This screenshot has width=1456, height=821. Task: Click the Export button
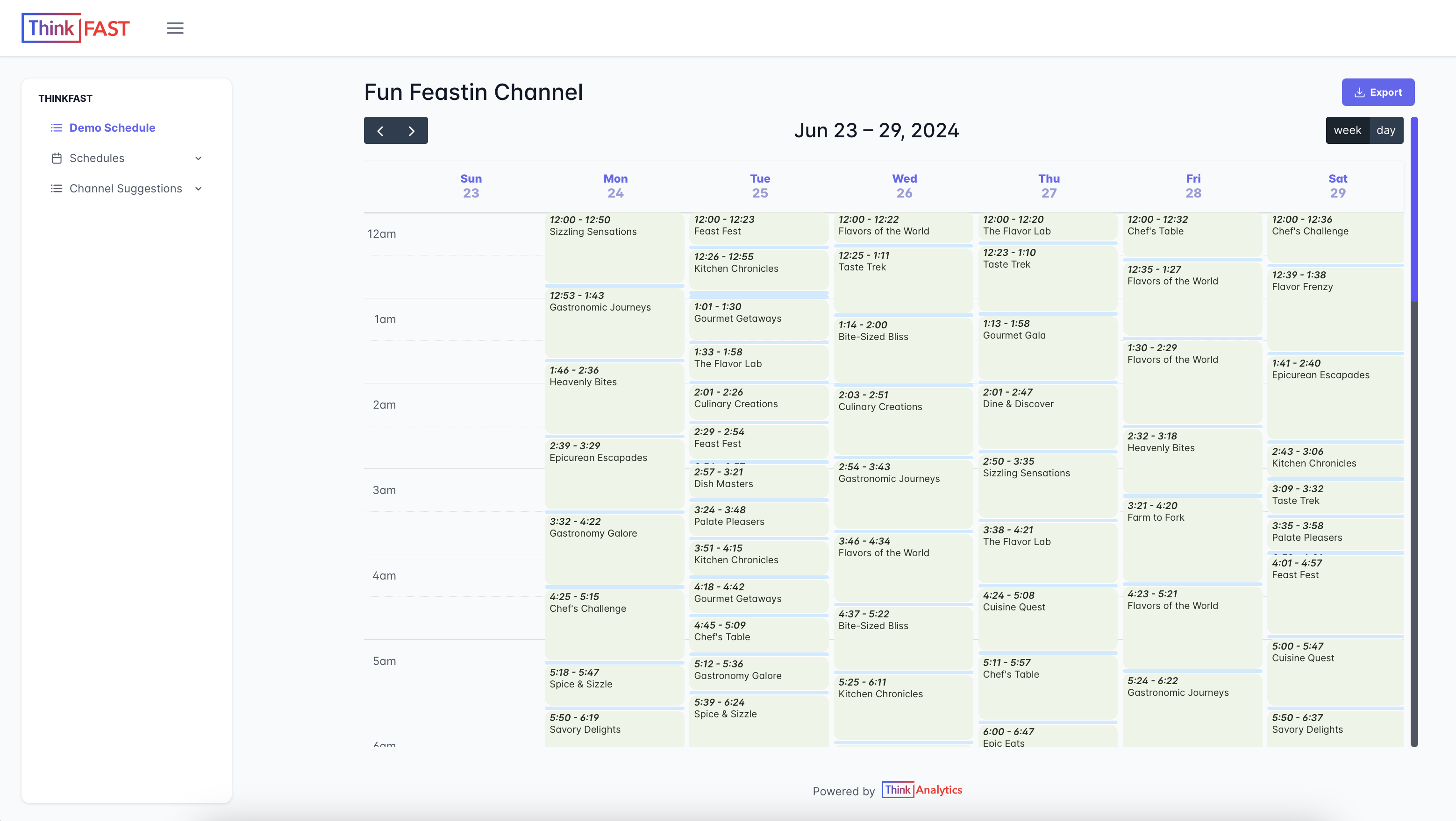coord(1377,92)
